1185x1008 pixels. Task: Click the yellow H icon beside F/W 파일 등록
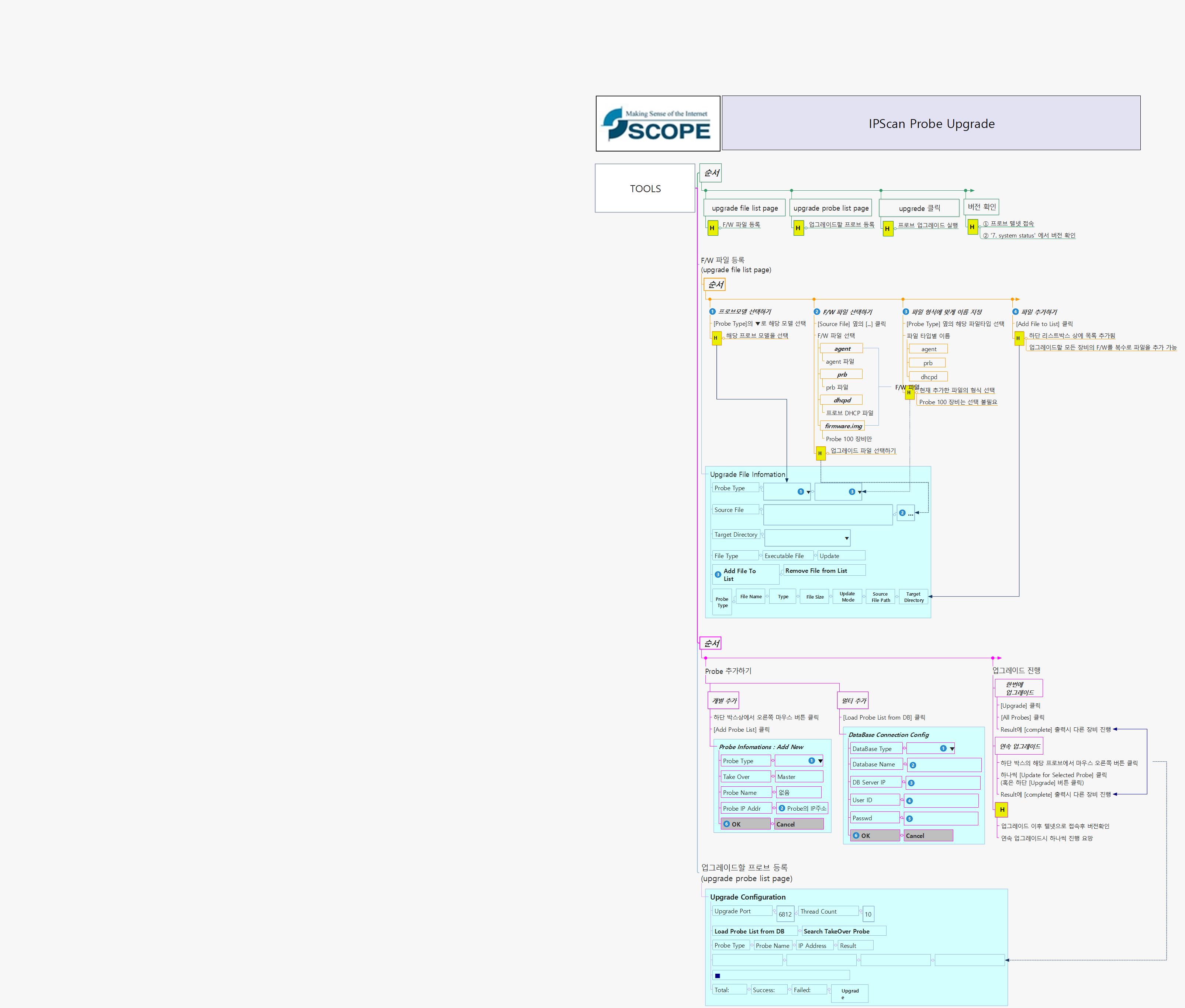coord(712,228)
